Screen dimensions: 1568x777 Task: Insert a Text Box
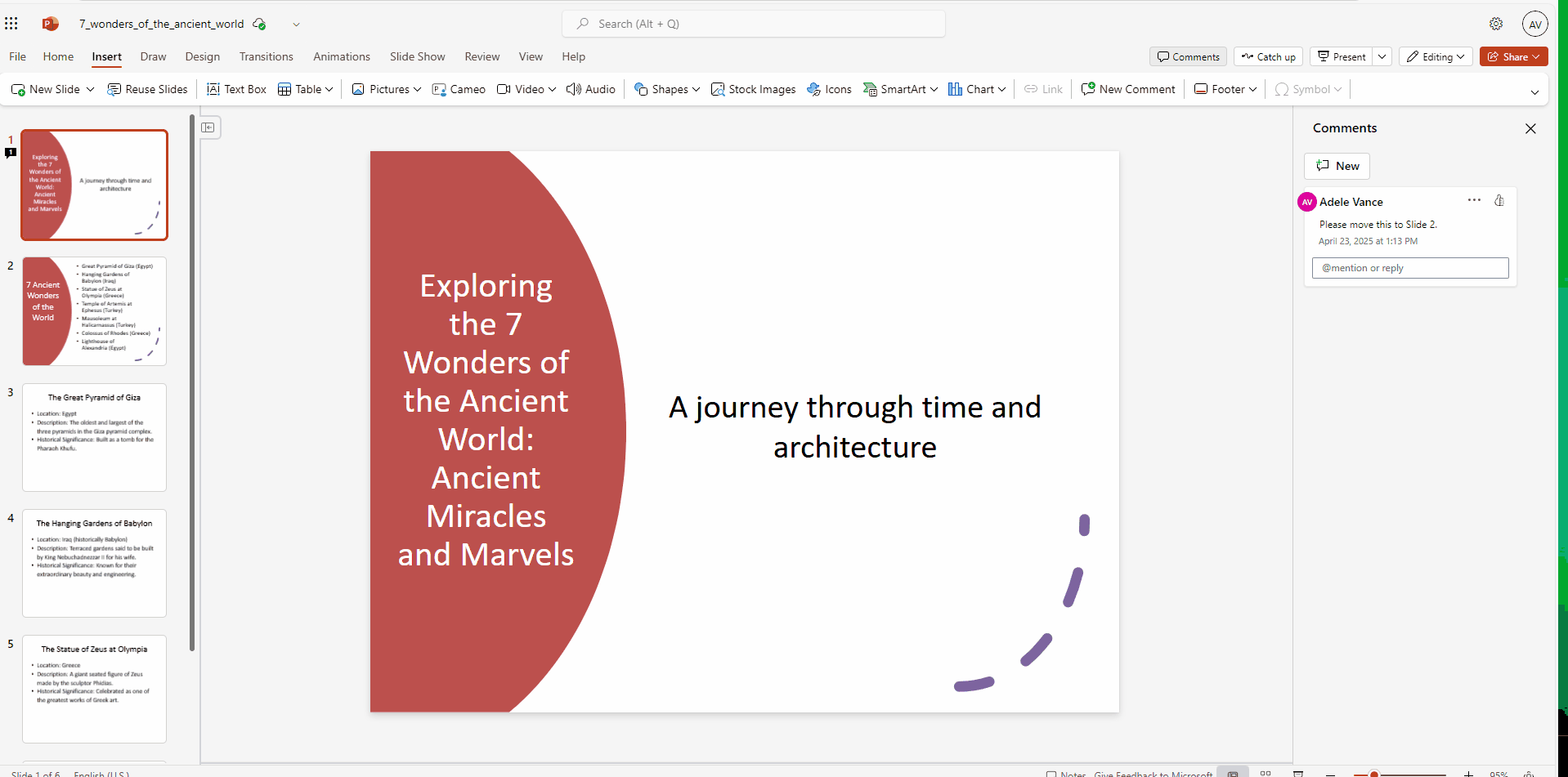click(236, 89)
